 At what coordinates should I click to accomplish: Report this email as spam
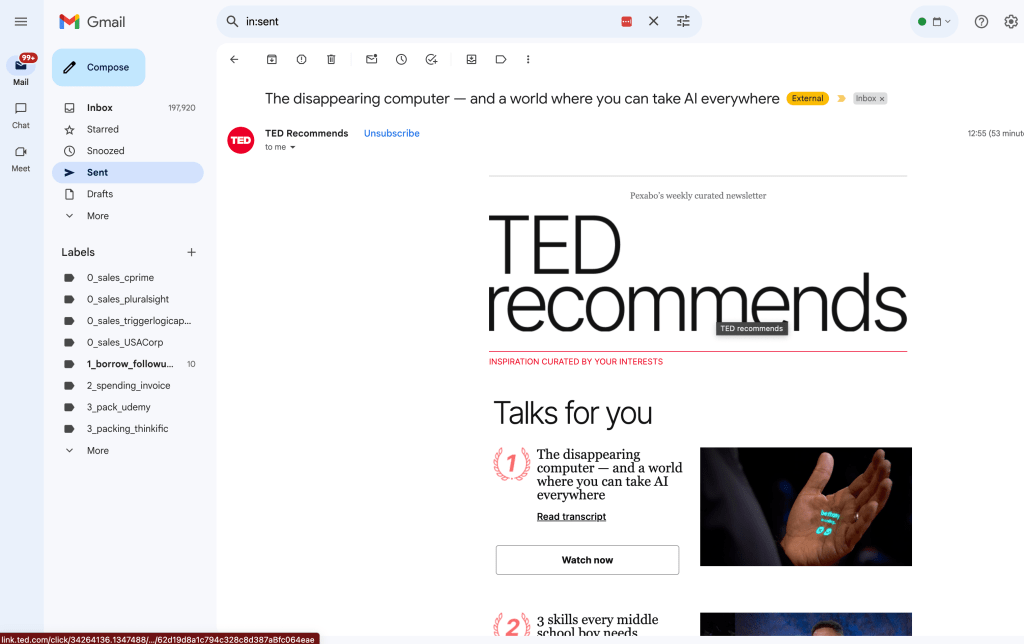tap(301, 59)
